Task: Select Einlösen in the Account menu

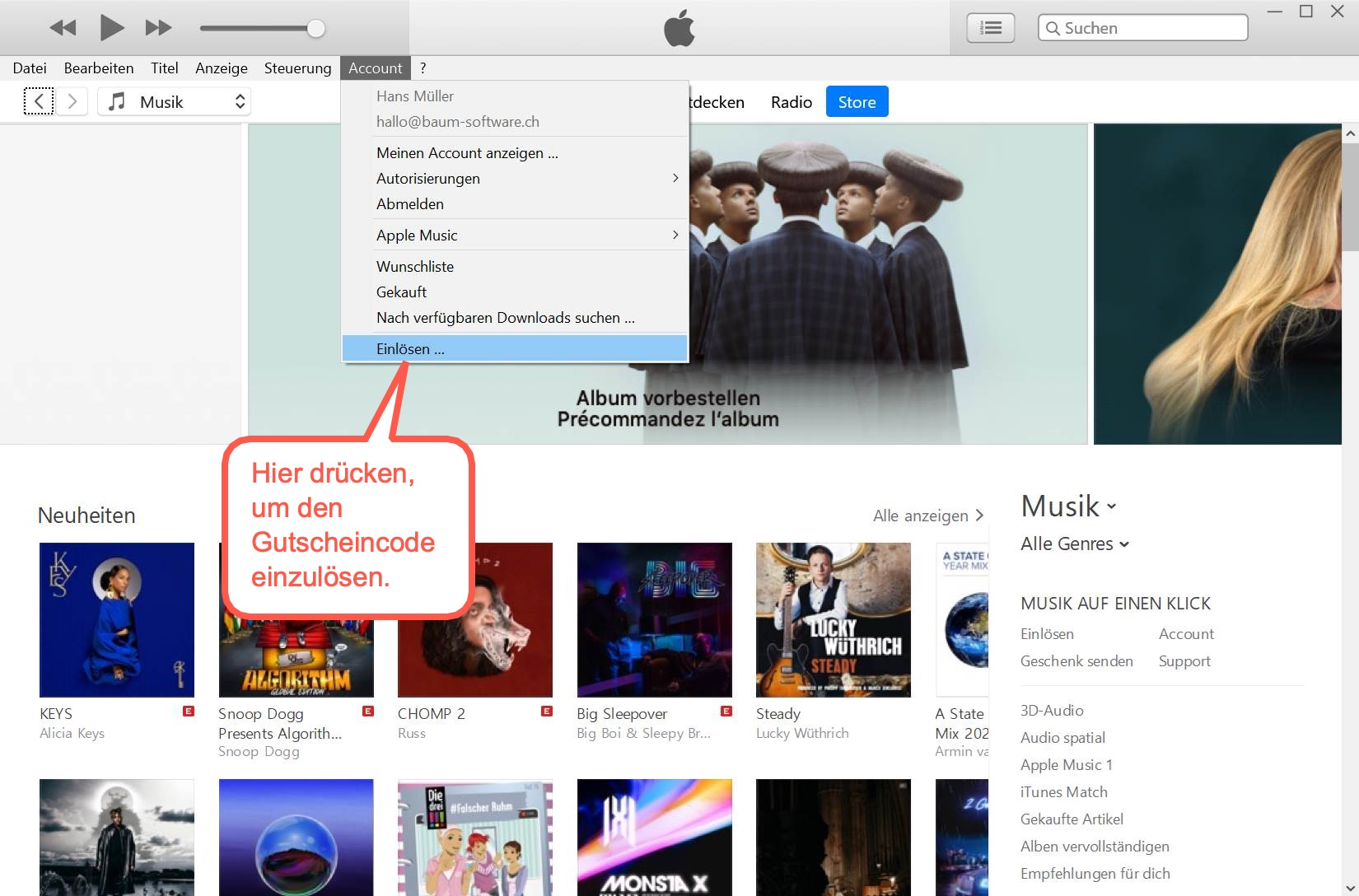Action: 515,349
